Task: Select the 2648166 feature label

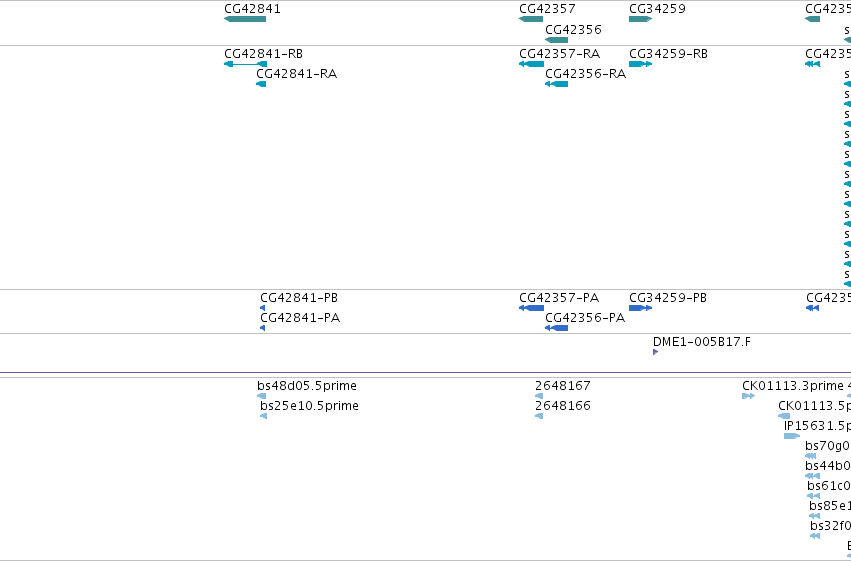Action: pyautogui.click(x=563, y=406)
